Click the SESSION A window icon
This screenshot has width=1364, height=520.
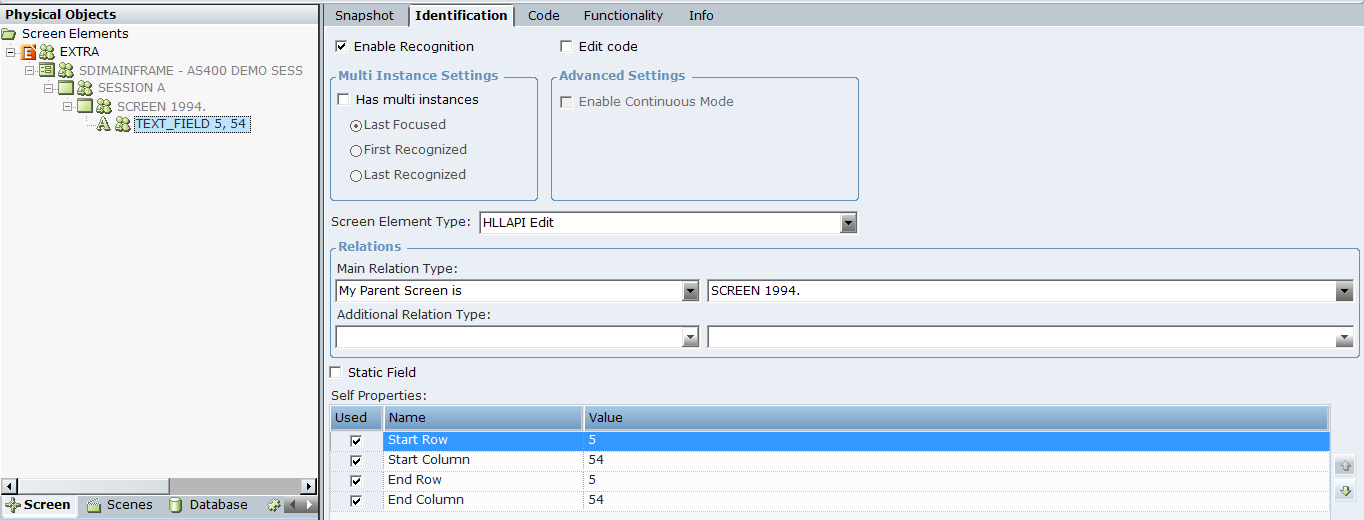click(x=66, y=88)
